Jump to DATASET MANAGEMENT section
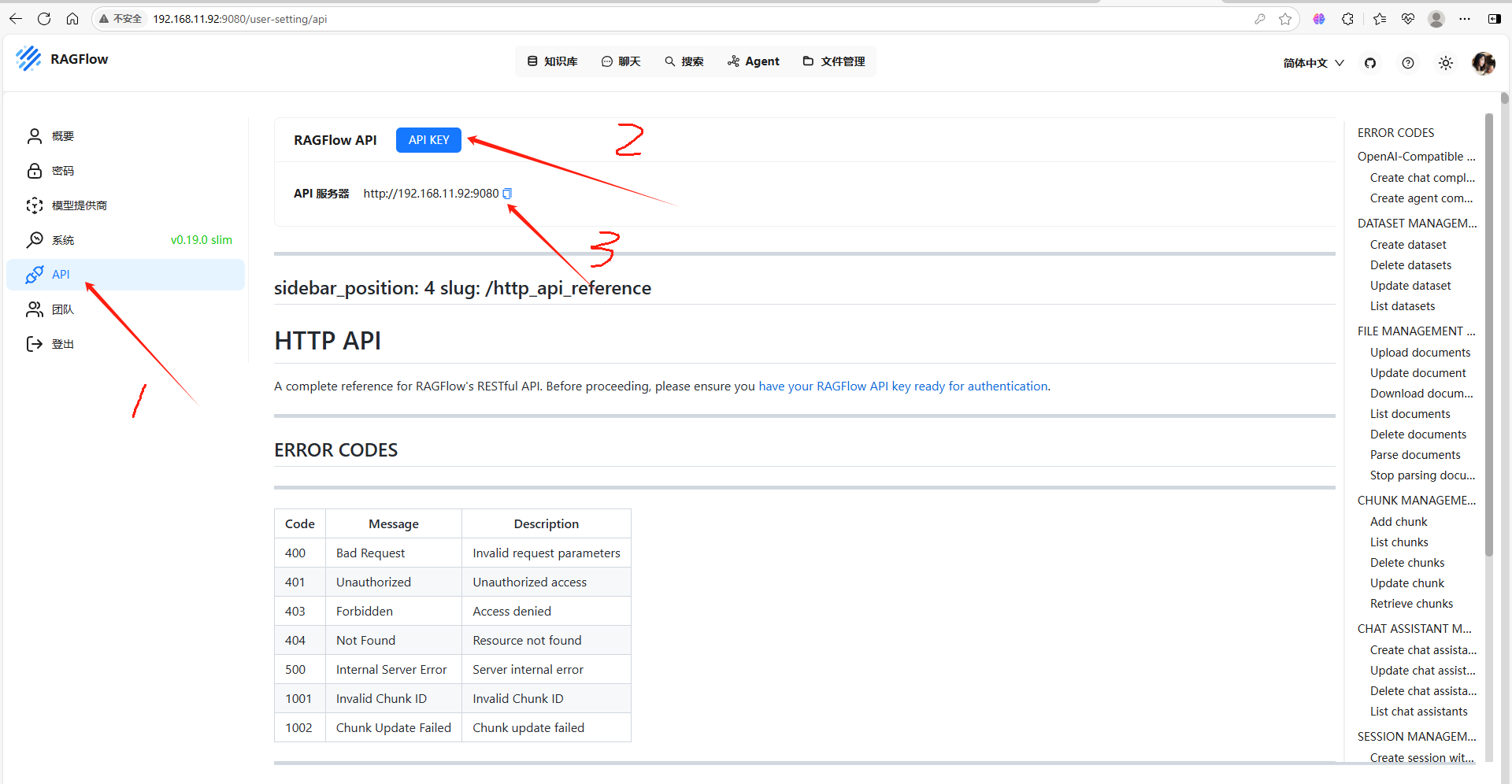Image resolution: width=1512 pixels, height=784 pixels. click(1417, 224)
